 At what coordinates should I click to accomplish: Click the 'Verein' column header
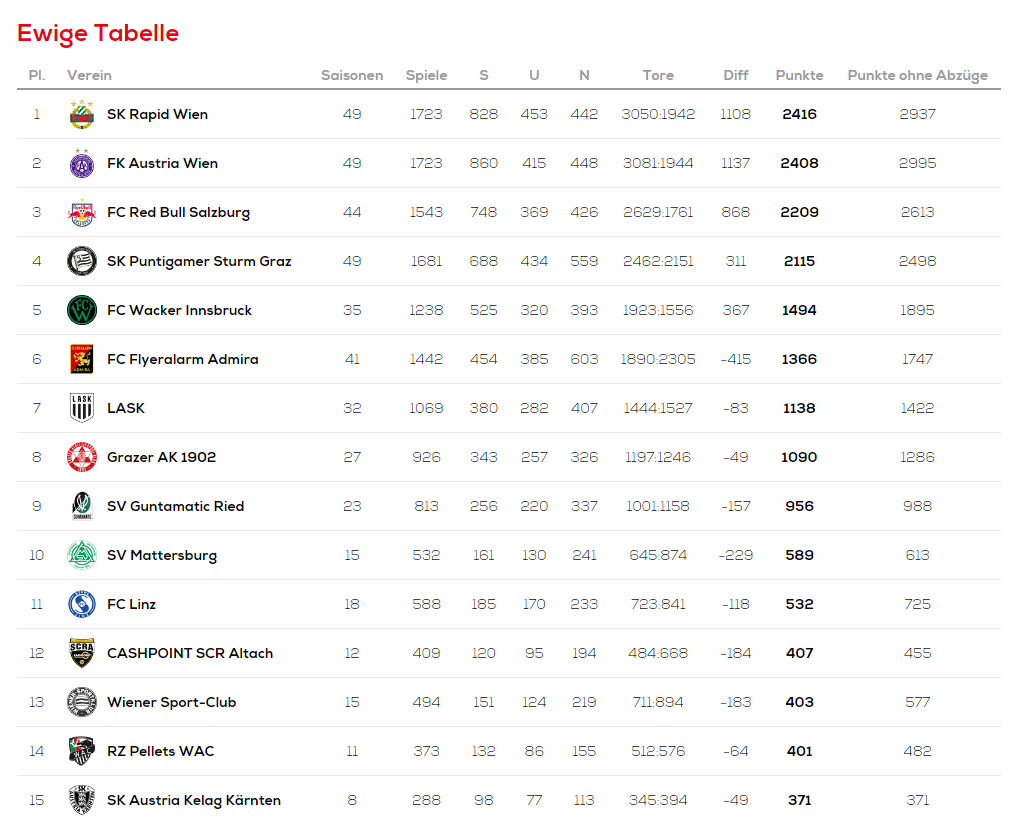(x=89, y=75)
